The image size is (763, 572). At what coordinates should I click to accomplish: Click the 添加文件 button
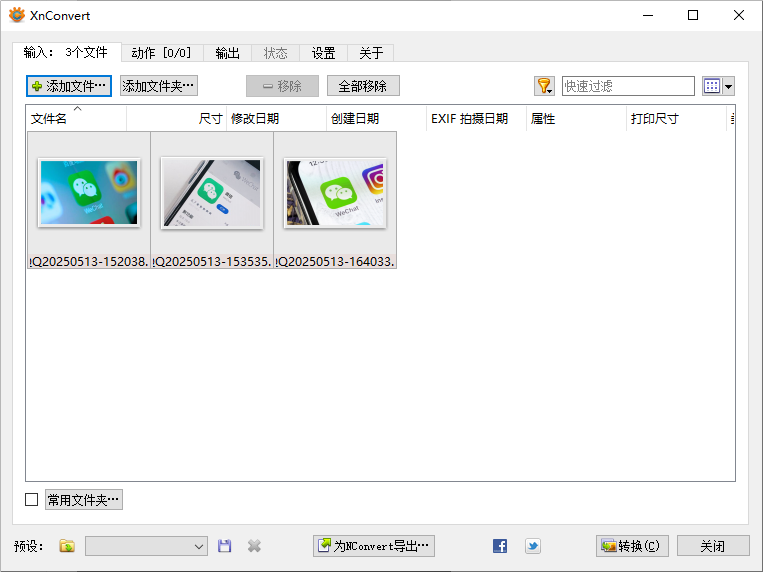[69, 86]
